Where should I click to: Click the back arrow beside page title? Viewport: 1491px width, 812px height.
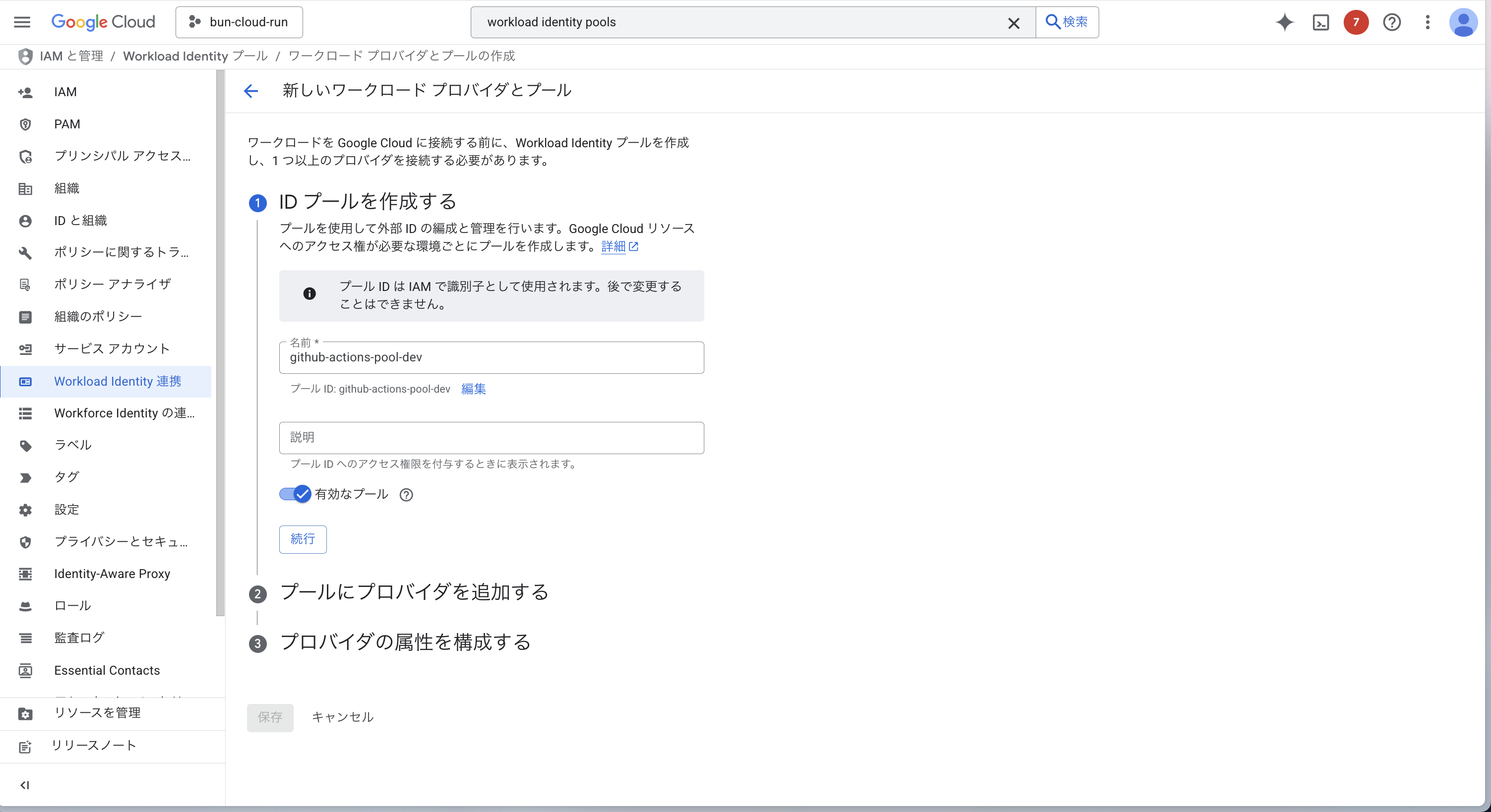[x=250, y=91]
